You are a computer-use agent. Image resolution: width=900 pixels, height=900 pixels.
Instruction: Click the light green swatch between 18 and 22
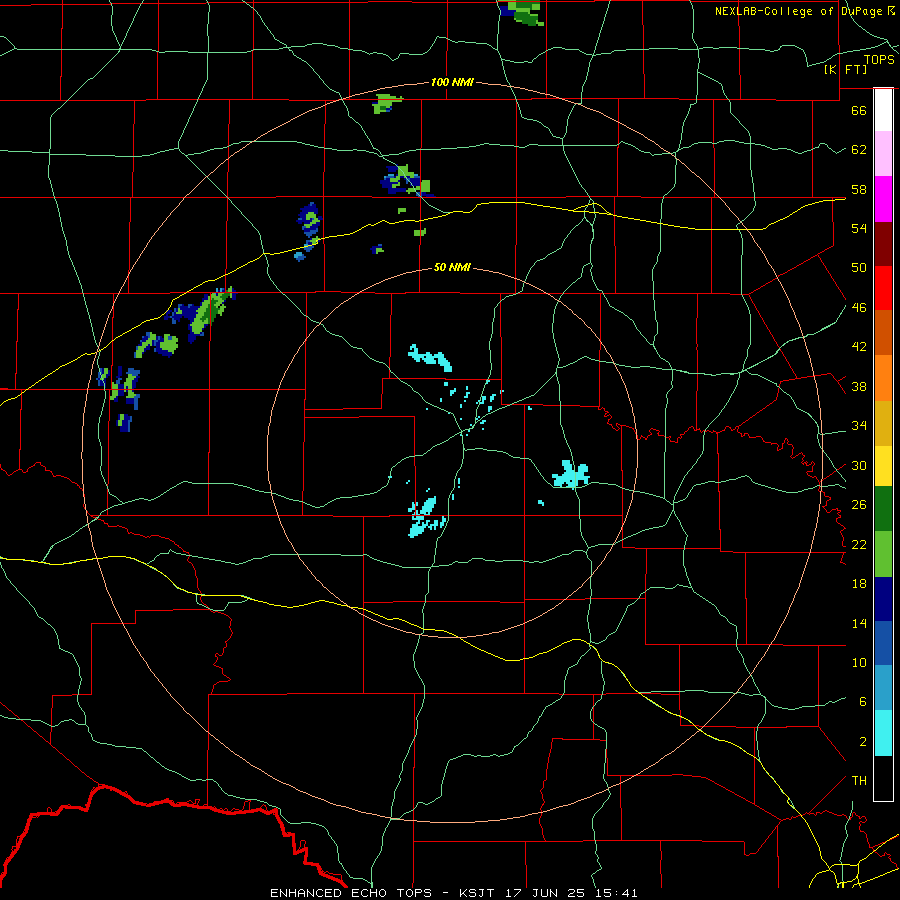(x=883, y=554)
